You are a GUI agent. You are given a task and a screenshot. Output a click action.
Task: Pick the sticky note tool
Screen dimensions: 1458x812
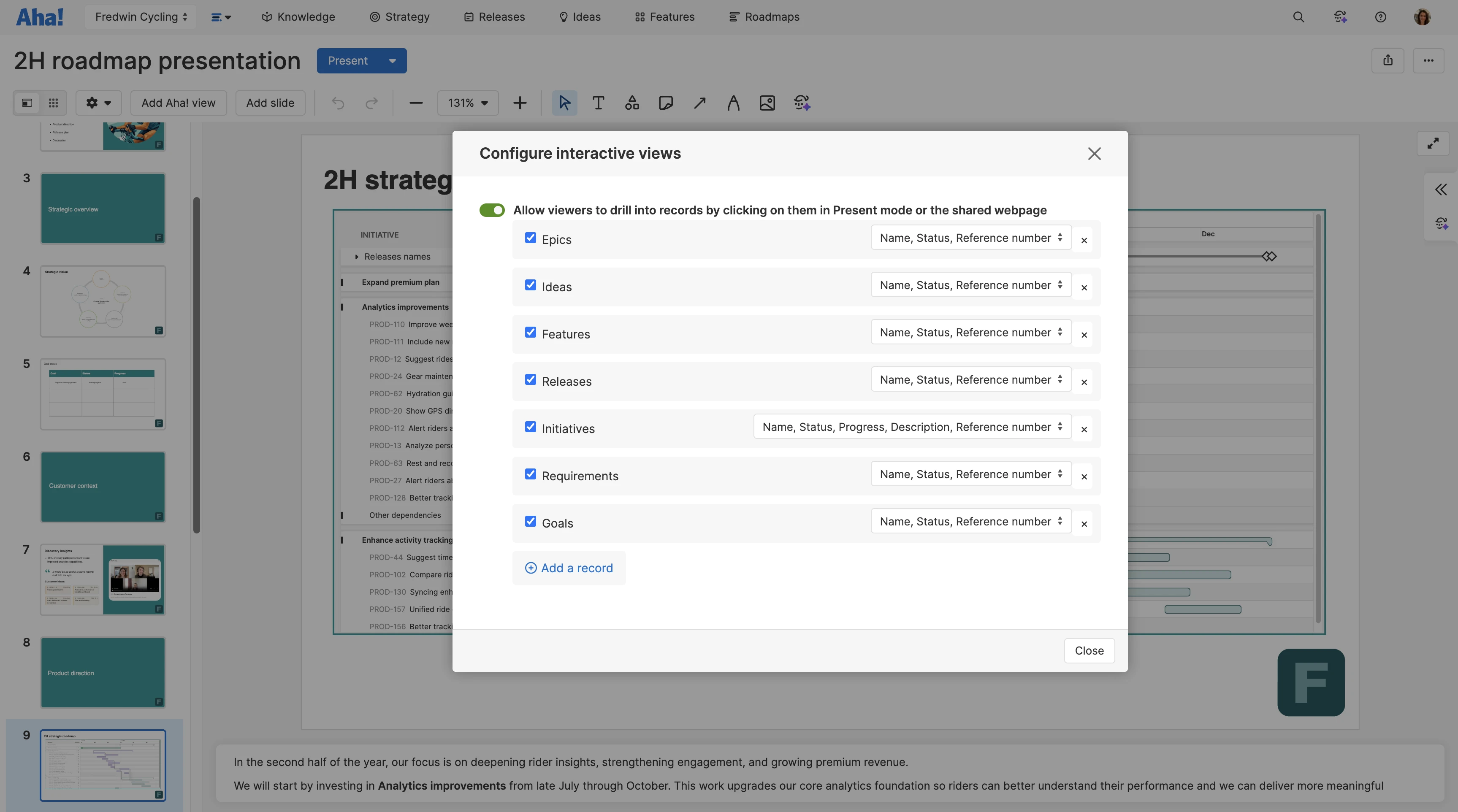pyautogui.click(x=666, y=103)
